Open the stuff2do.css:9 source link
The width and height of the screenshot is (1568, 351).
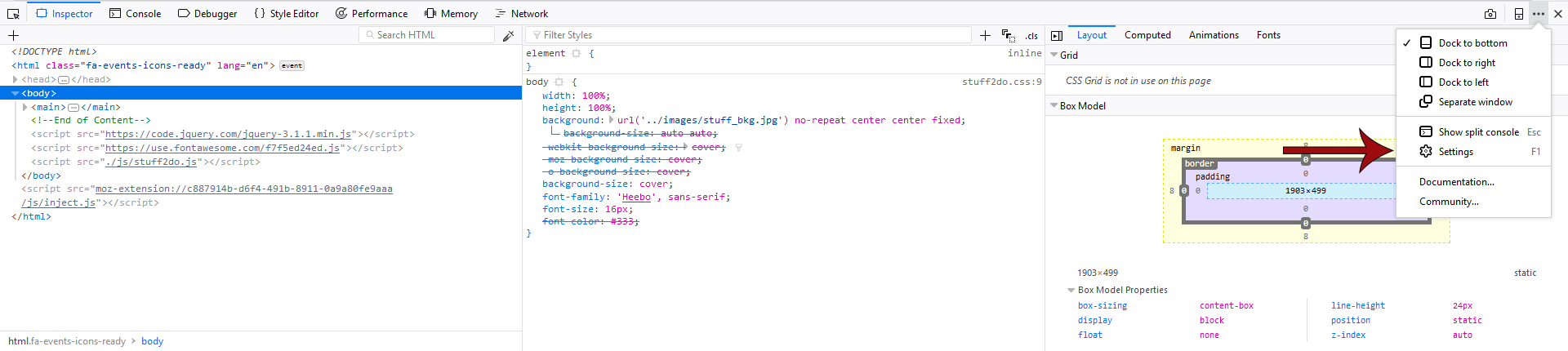1001,82
